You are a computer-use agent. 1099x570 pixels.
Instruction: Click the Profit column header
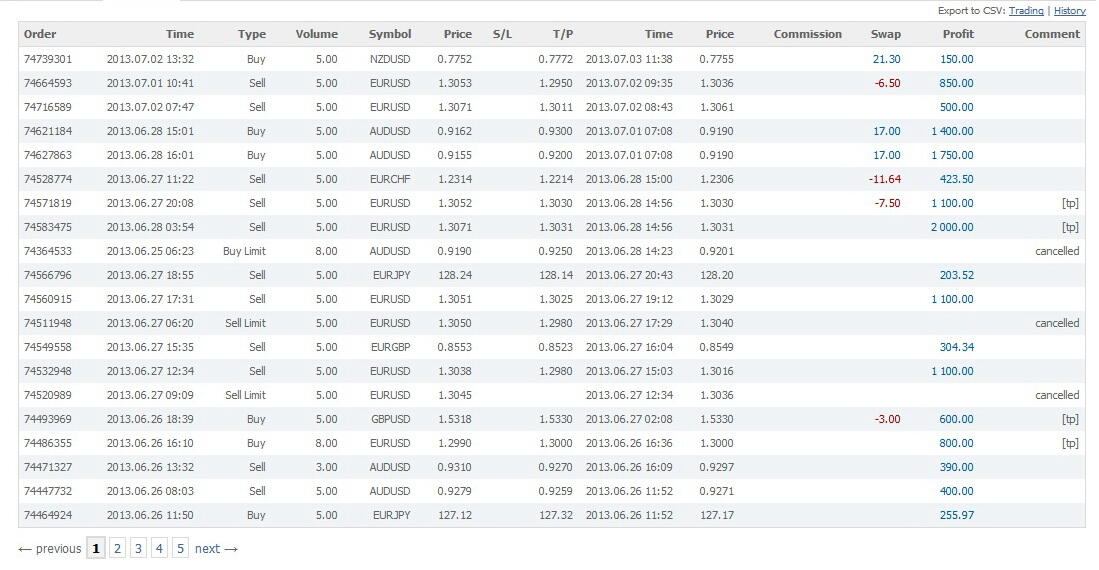[958, 34]
